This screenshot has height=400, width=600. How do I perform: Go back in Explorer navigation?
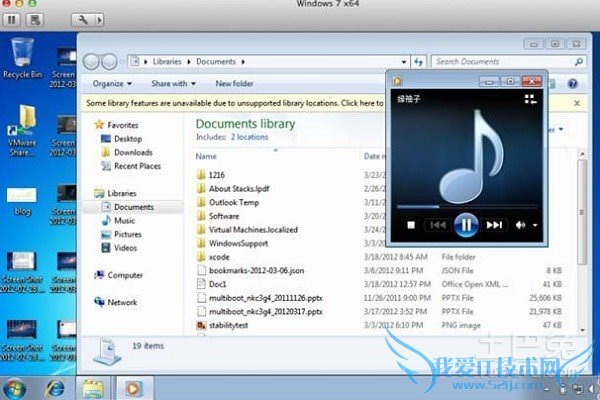pos(91,62)
